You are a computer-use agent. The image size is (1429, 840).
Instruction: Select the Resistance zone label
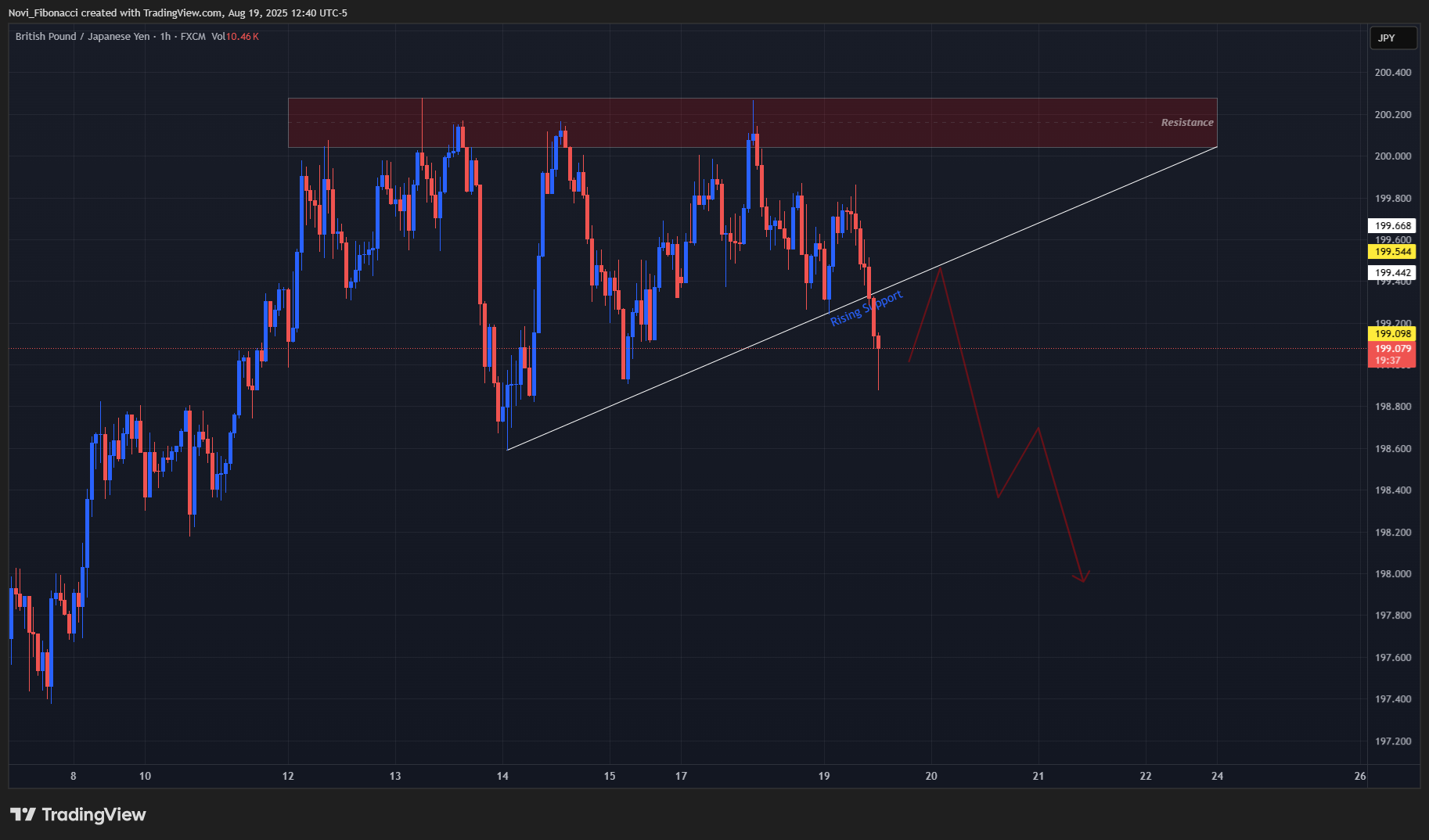tap(1187, 123)
